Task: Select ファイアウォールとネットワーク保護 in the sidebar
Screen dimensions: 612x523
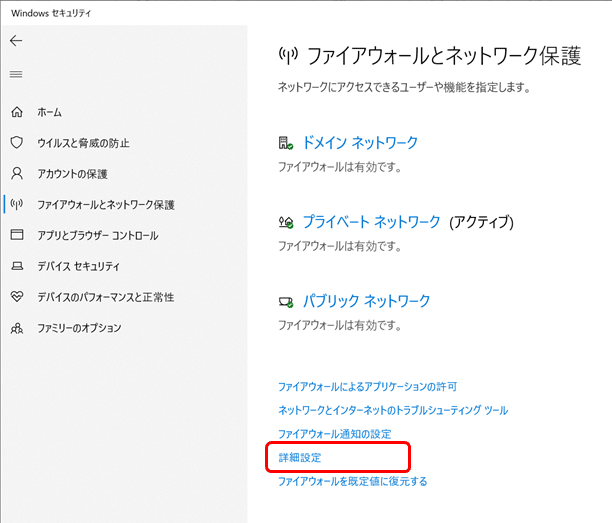Action: (106, 205)
